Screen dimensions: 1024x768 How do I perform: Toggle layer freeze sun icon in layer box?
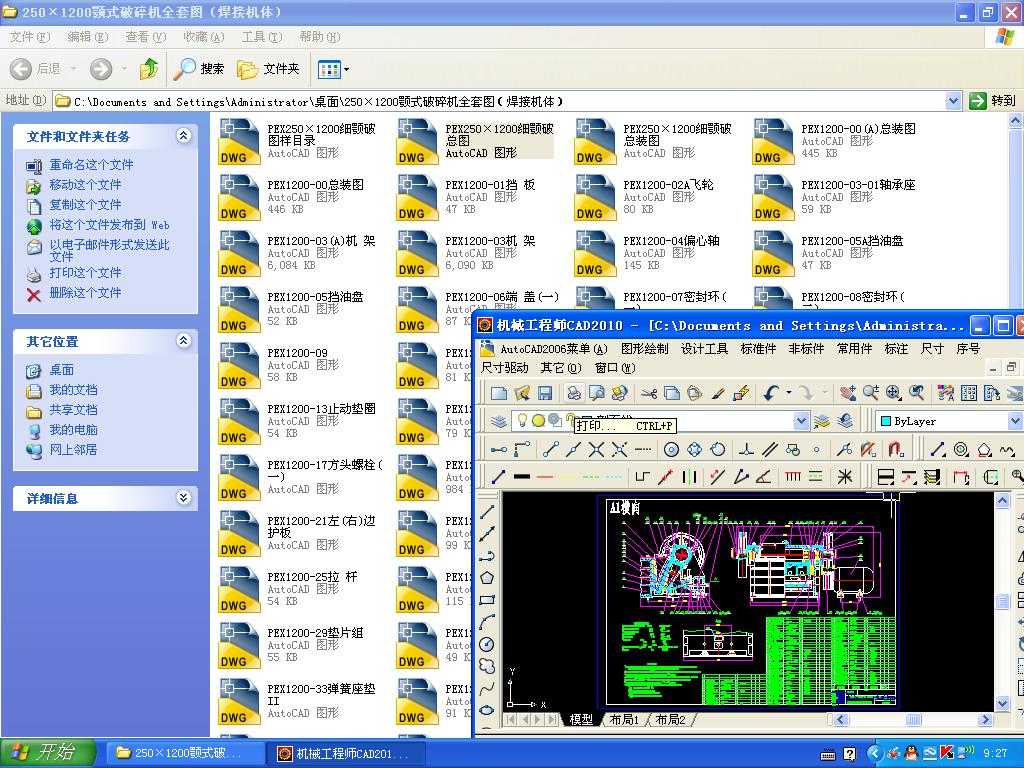pyautogui.click(x=538, y=421)
